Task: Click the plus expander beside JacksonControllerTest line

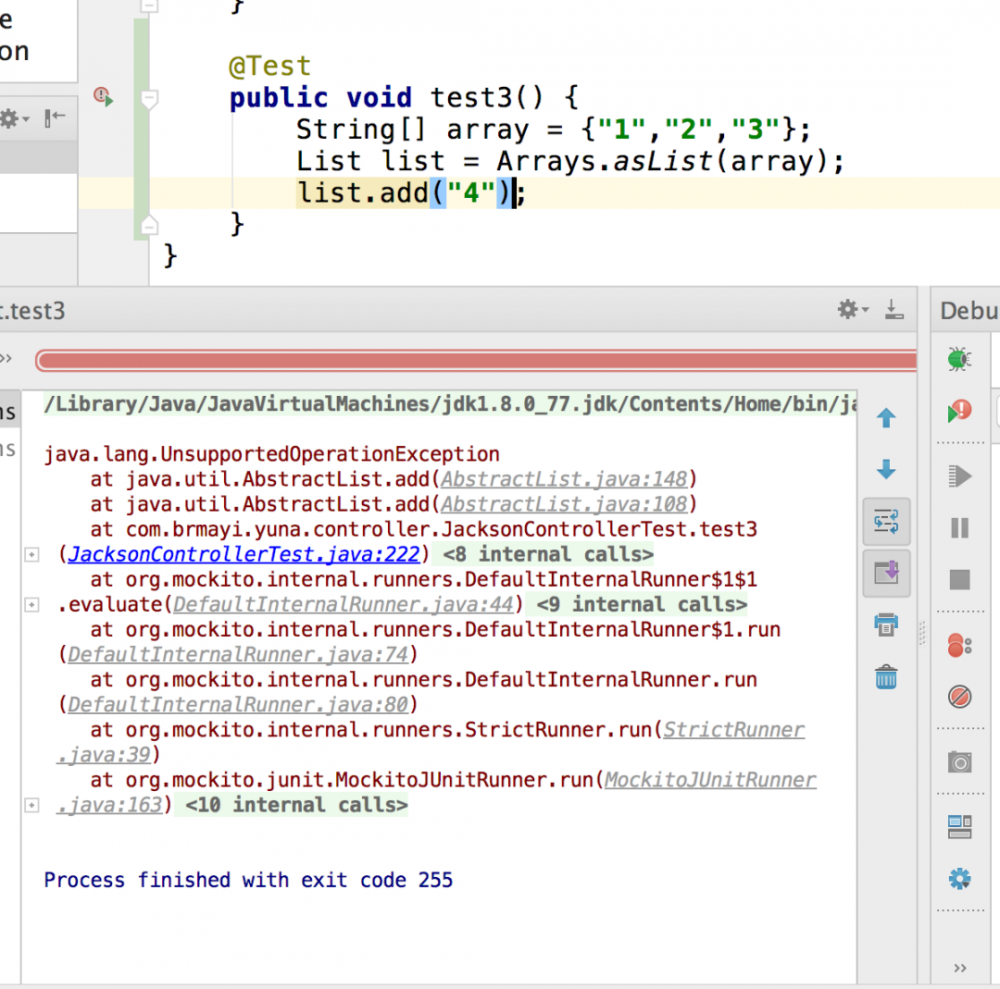Action: click(x=31, y=555)
